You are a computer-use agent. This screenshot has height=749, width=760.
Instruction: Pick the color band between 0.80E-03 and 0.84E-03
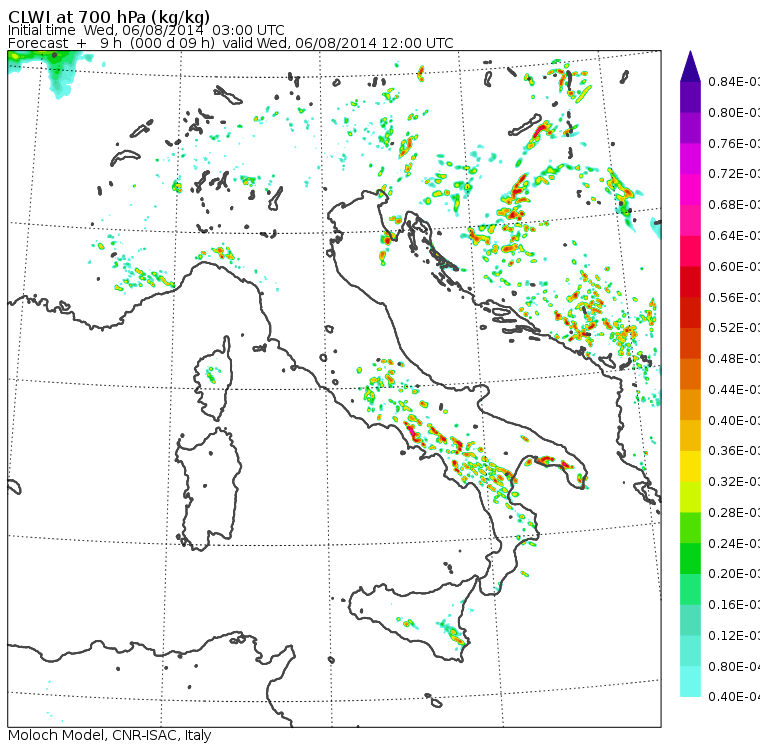pyautogui.click(x=690, y=97)
